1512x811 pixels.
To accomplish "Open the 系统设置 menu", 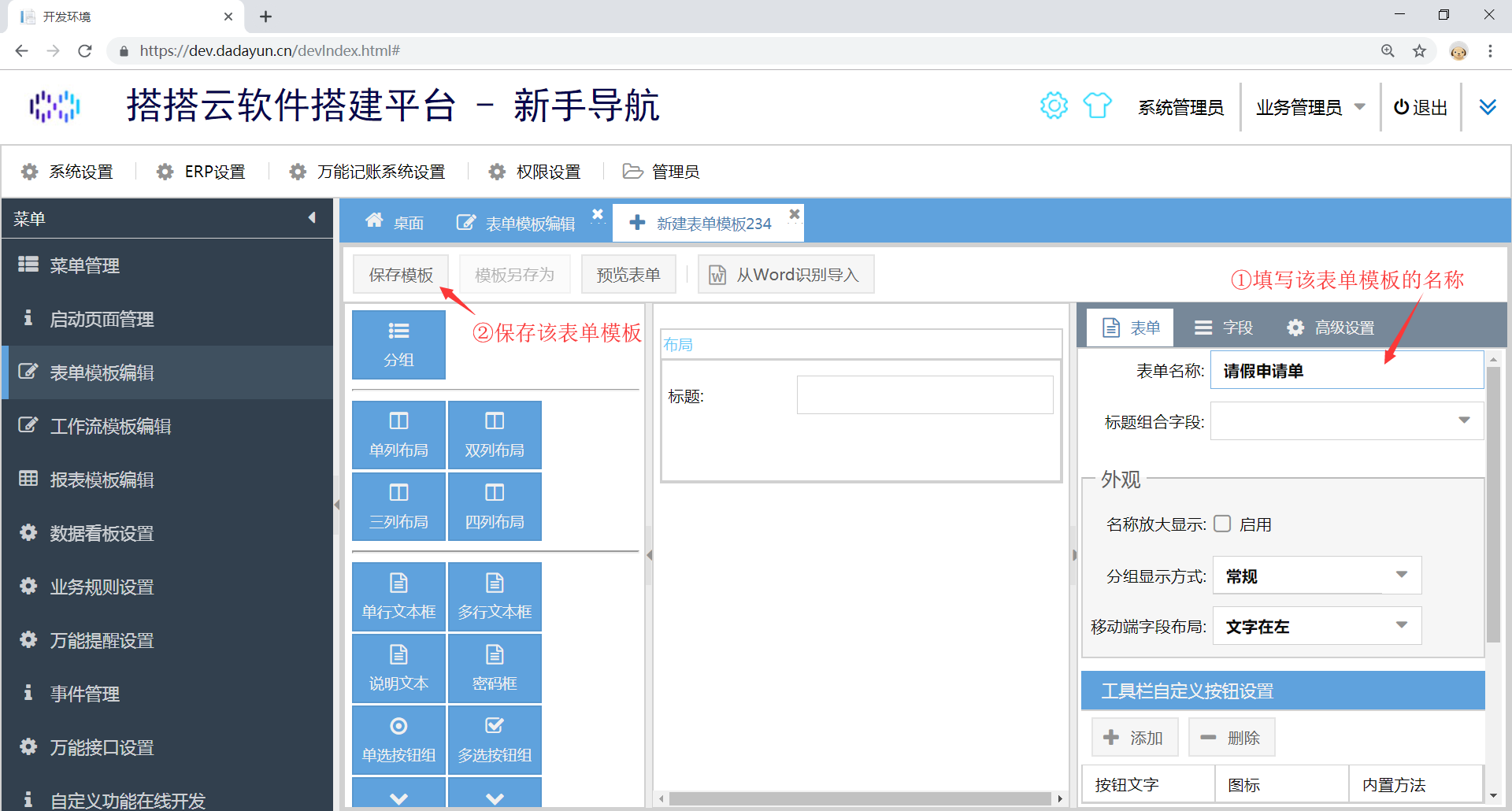I will tap(67, 171).
